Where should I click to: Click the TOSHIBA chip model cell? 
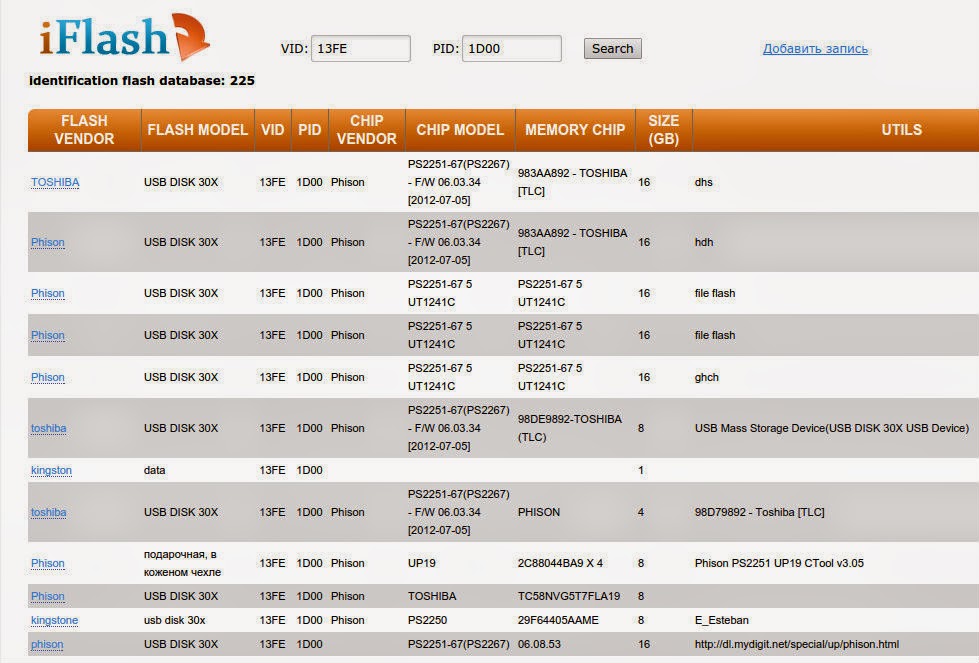click(431, 596)
